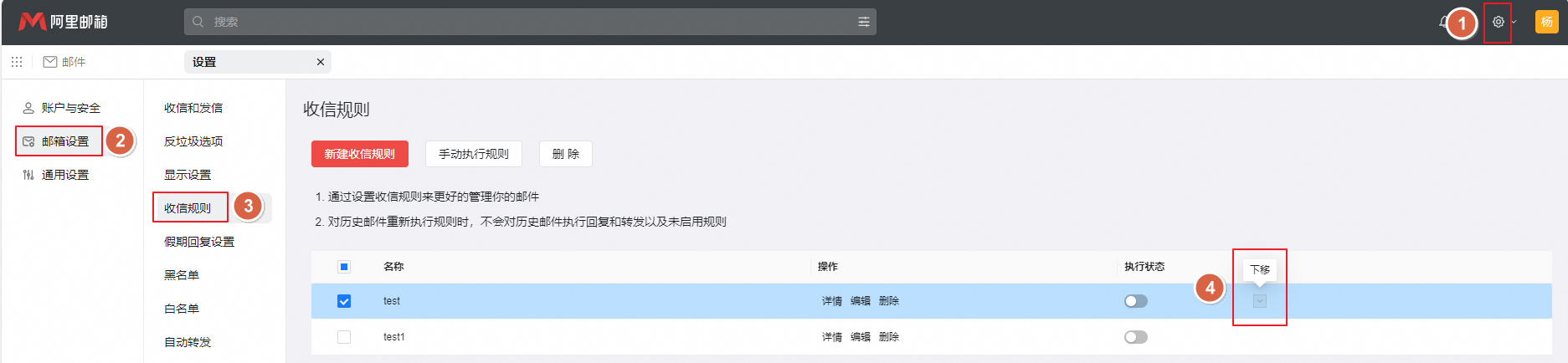Check the test1 rule checkbox
This screenshot has height=363, width=1568.
coord(344,337)
